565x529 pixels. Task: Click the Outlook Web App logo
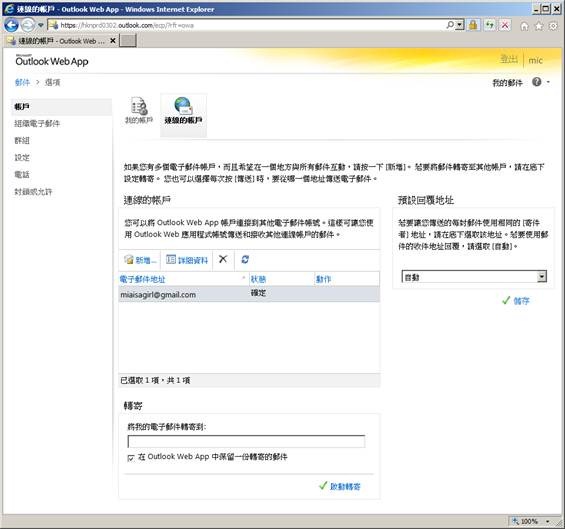click(52, 61)
